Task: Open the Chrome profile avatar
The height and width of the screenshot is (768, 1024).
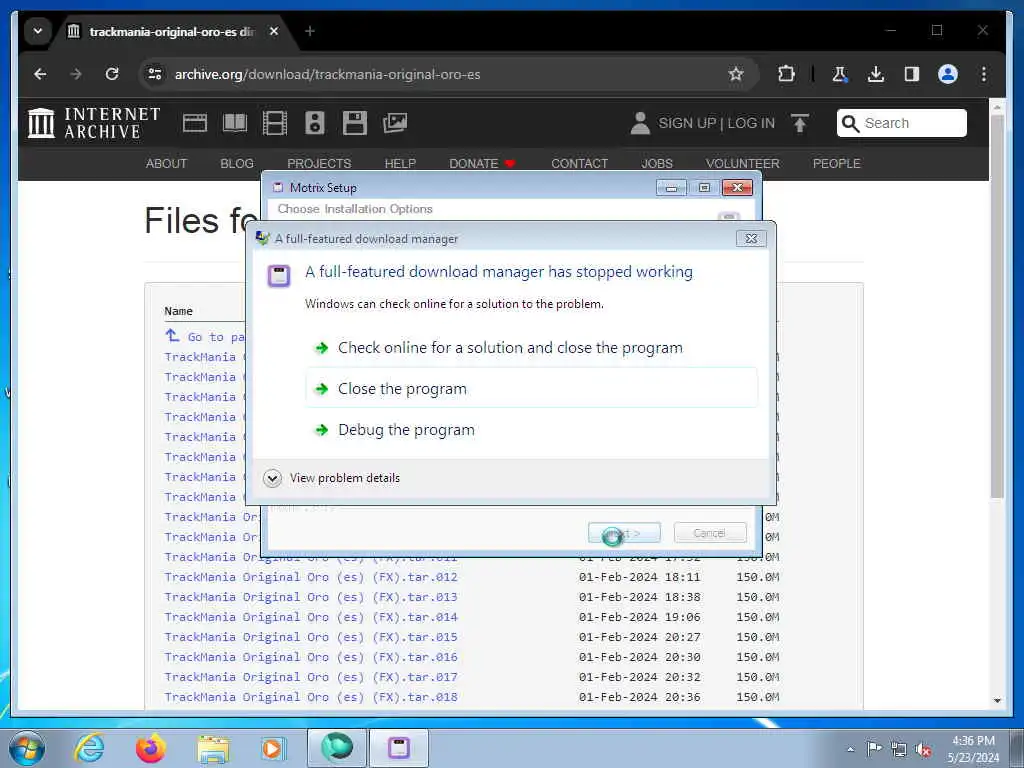Action: click(x=948, y=74)
